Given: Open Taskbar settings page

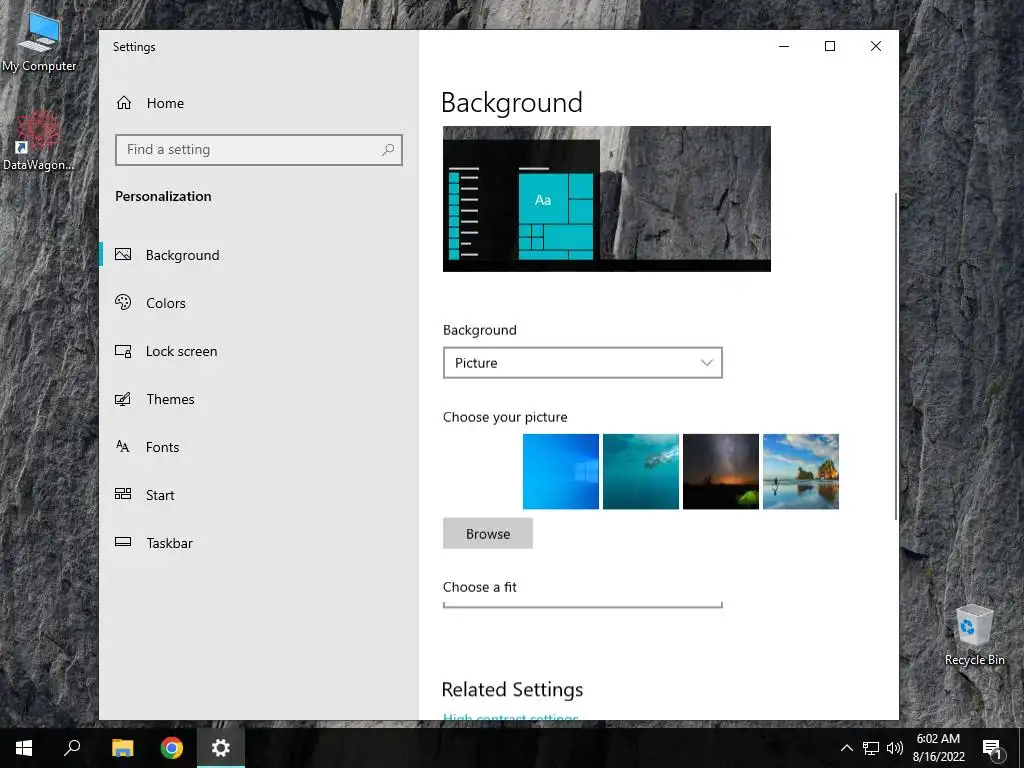Looking at the screenshot, I should [x=259, y=543].
